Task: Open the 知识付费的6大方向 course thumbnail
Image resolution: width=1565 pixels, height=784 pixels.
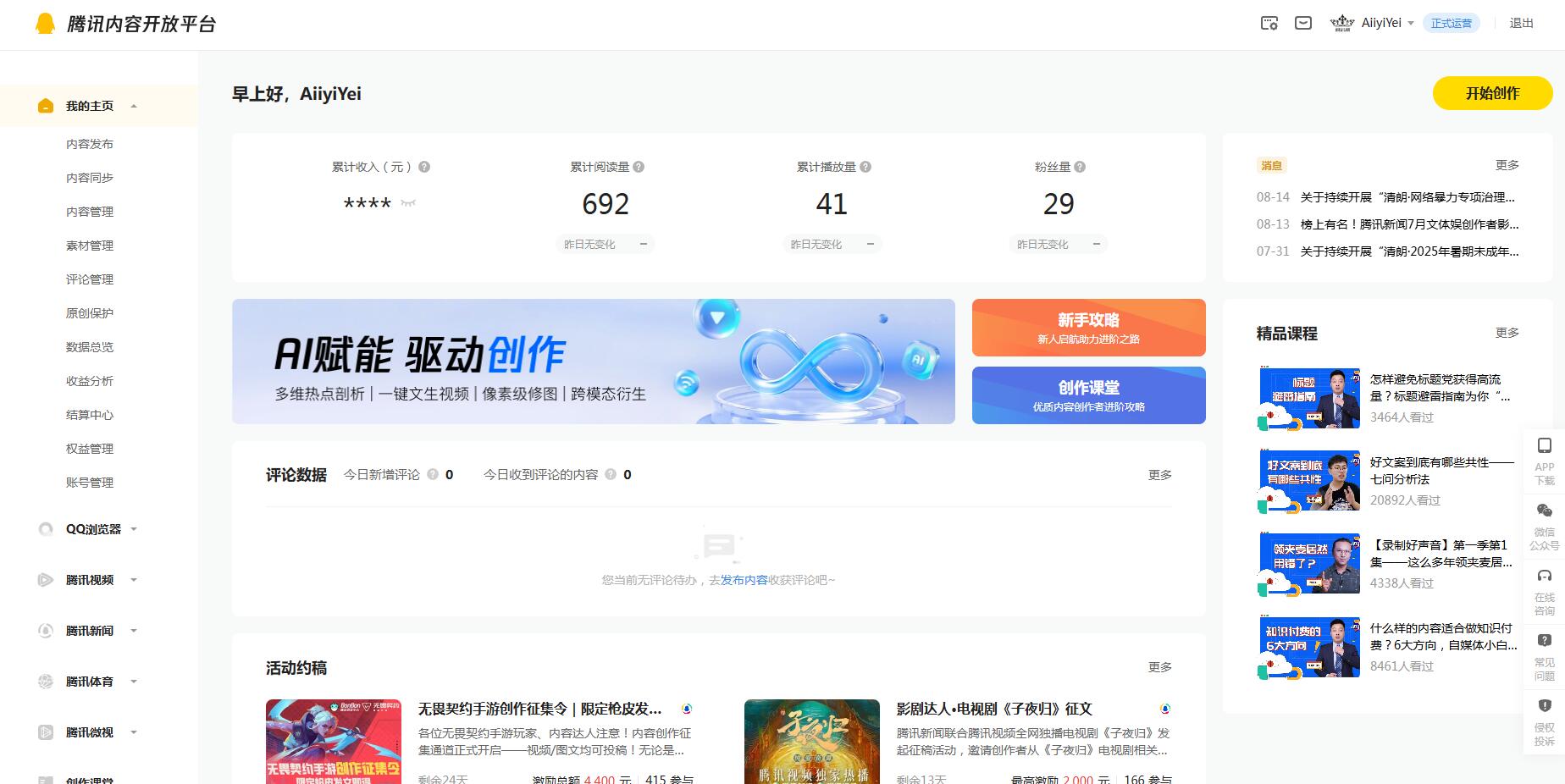Action: pos(1308,647)
